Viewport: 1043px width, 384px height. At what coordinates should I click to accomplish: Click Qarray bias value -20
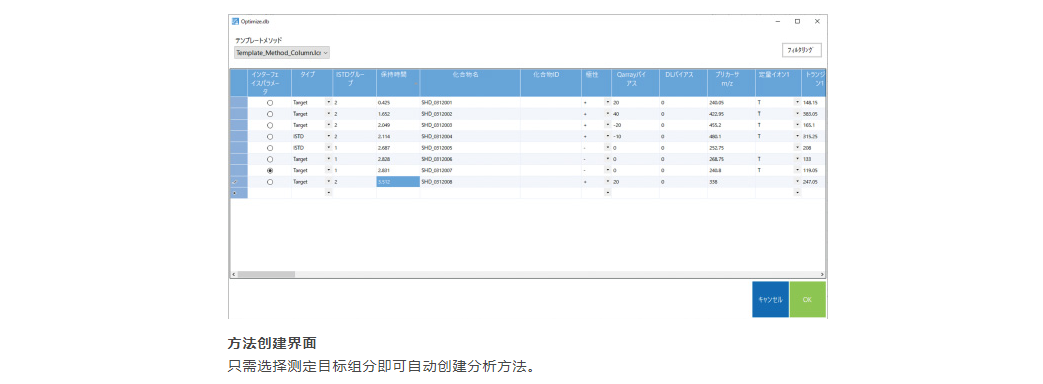[x=618, y=125]
